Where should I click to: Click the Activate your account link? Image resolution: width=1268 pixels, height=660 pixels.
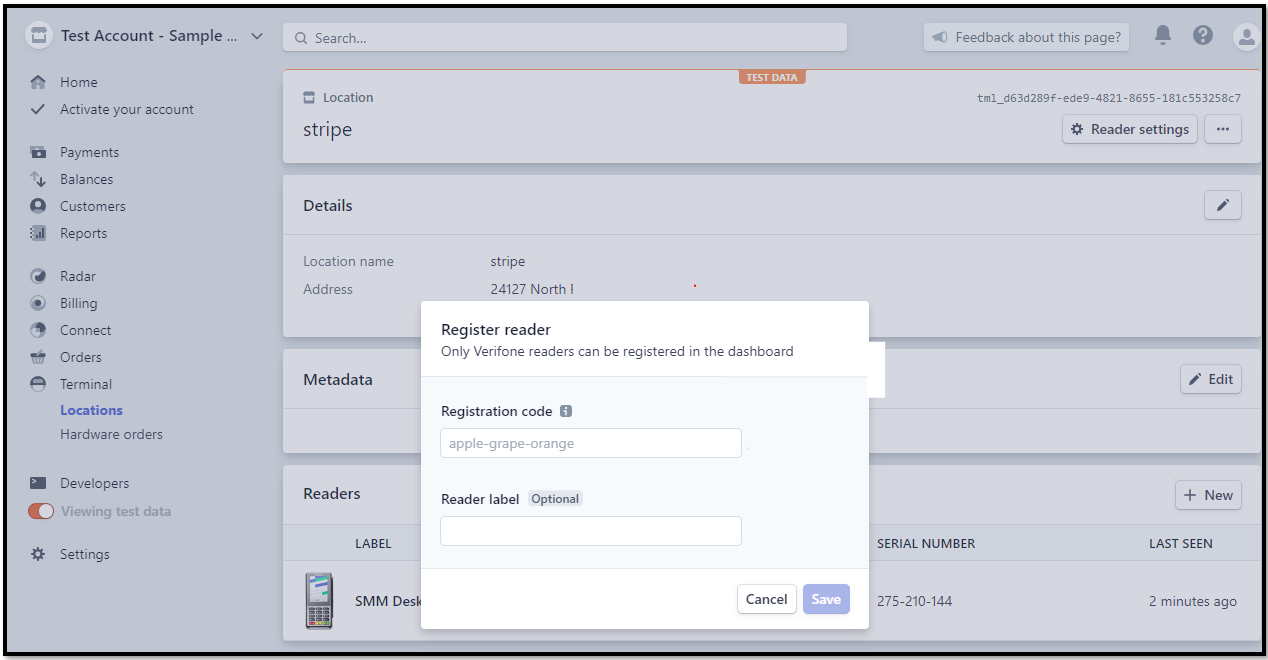pyautogui.click(x=127, y=109)
